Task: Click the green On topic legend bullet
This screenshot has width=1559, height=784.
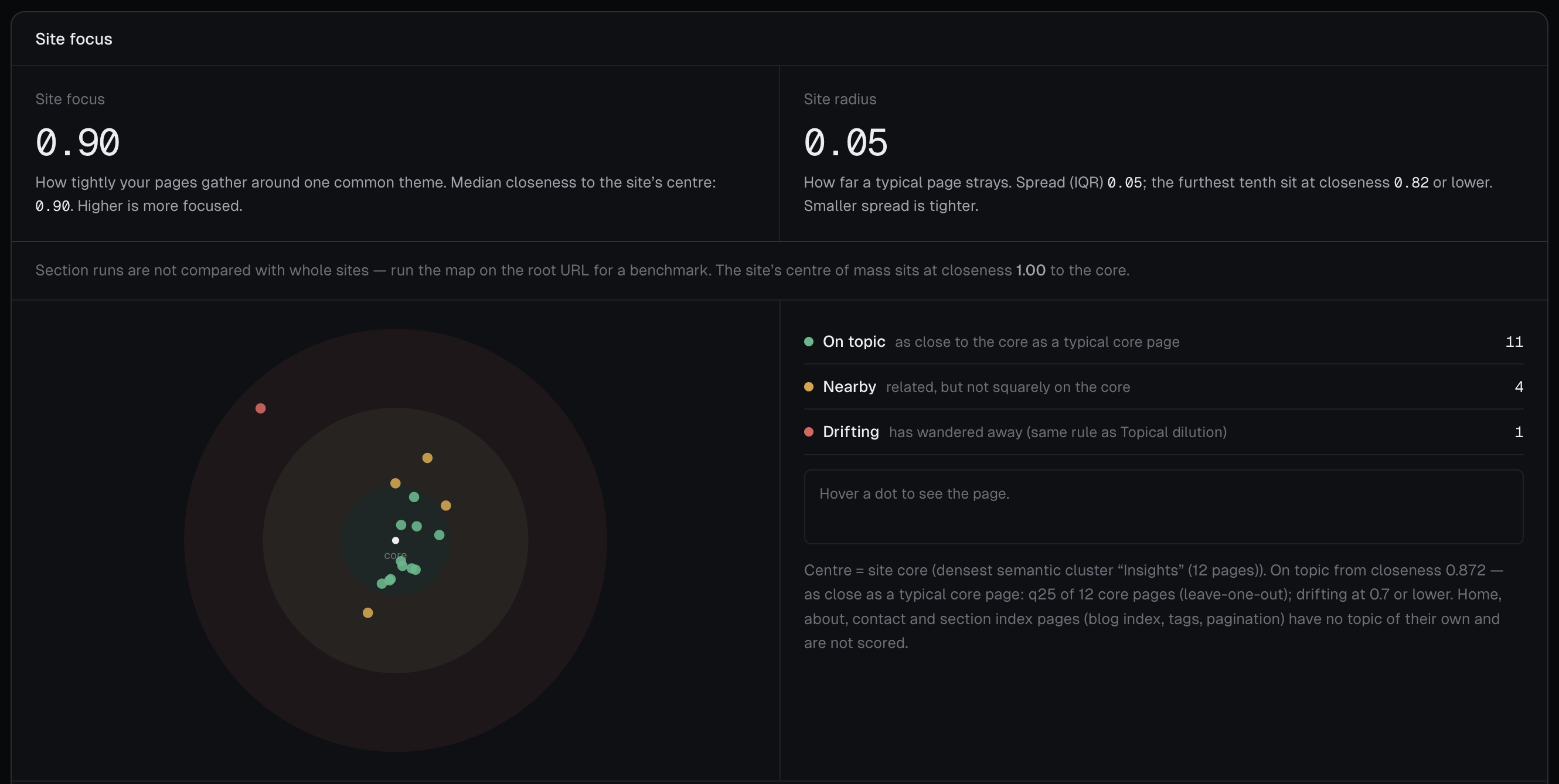Action: (x=809, y=342)
